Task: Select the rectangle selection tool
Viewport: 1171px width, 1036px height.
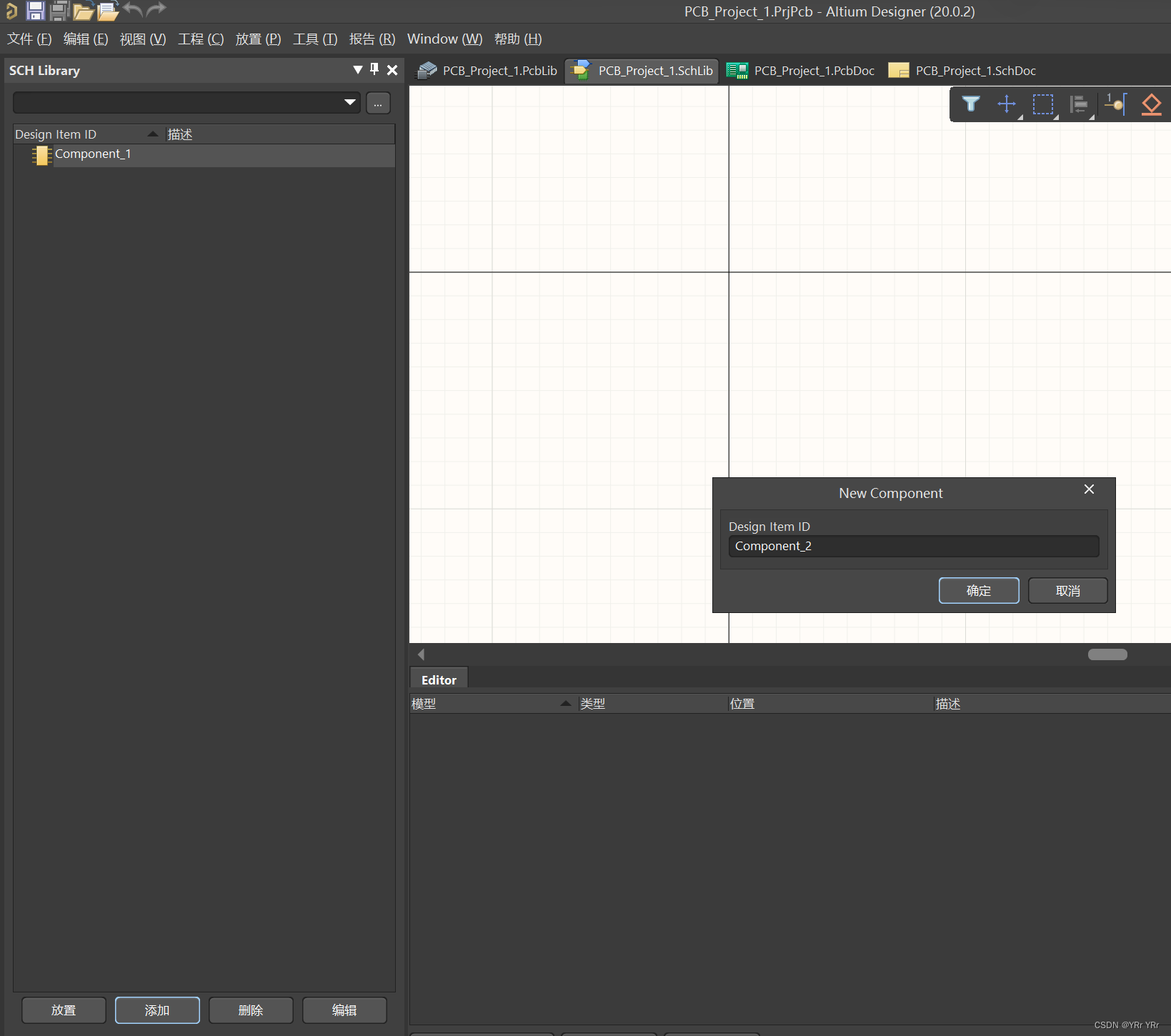Action: [x=1043, y=104]
